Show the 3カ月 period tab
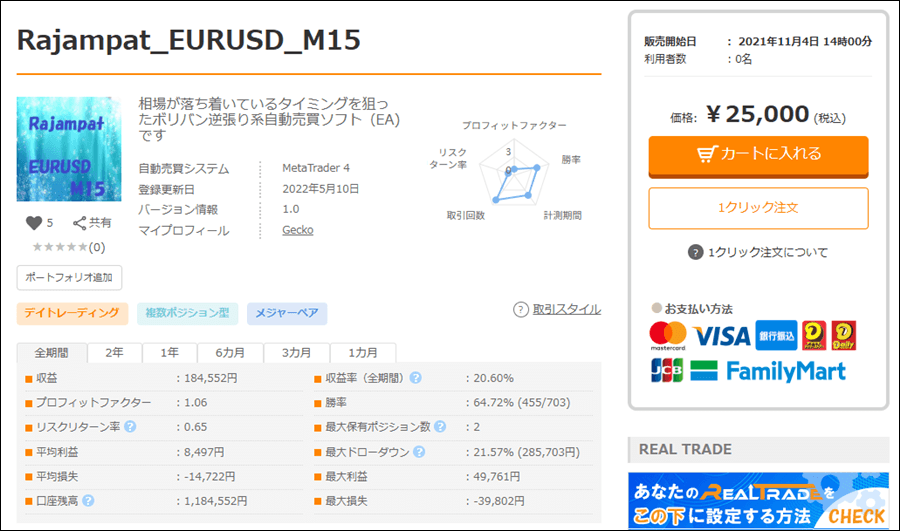Screen dimensions: 900x531 [x=298, y=353]
